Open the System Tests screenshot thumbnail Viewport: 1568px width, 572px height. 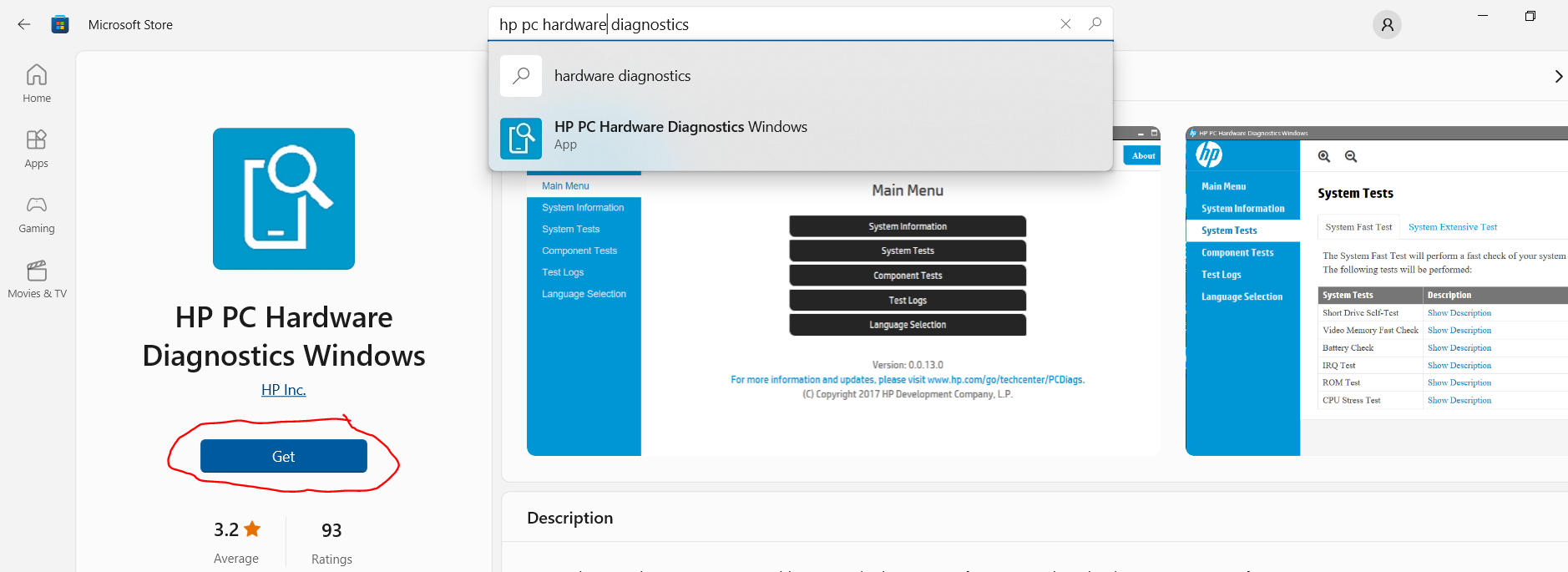pos(1377,291)
